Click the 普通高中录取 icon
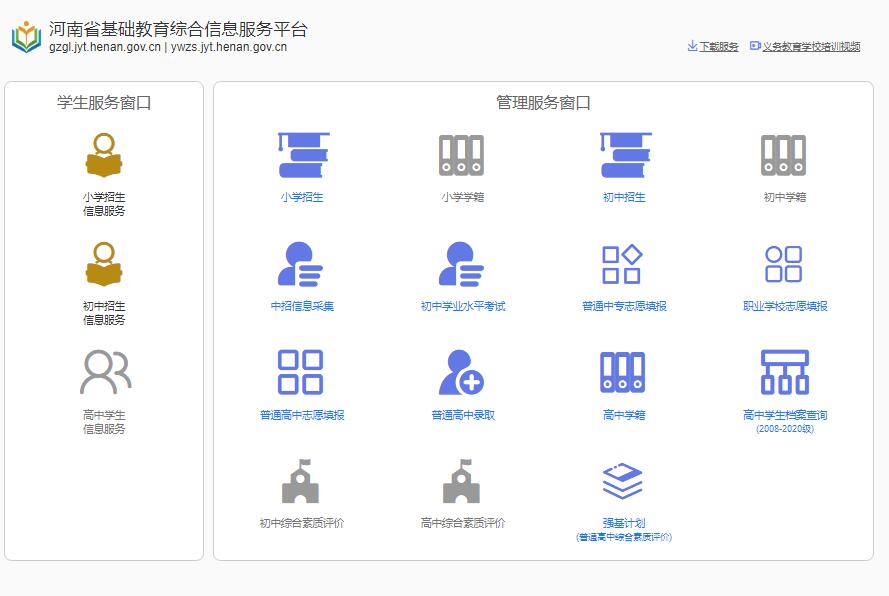The width and height of the screenshot is (889, 596). tap(462, 373)
